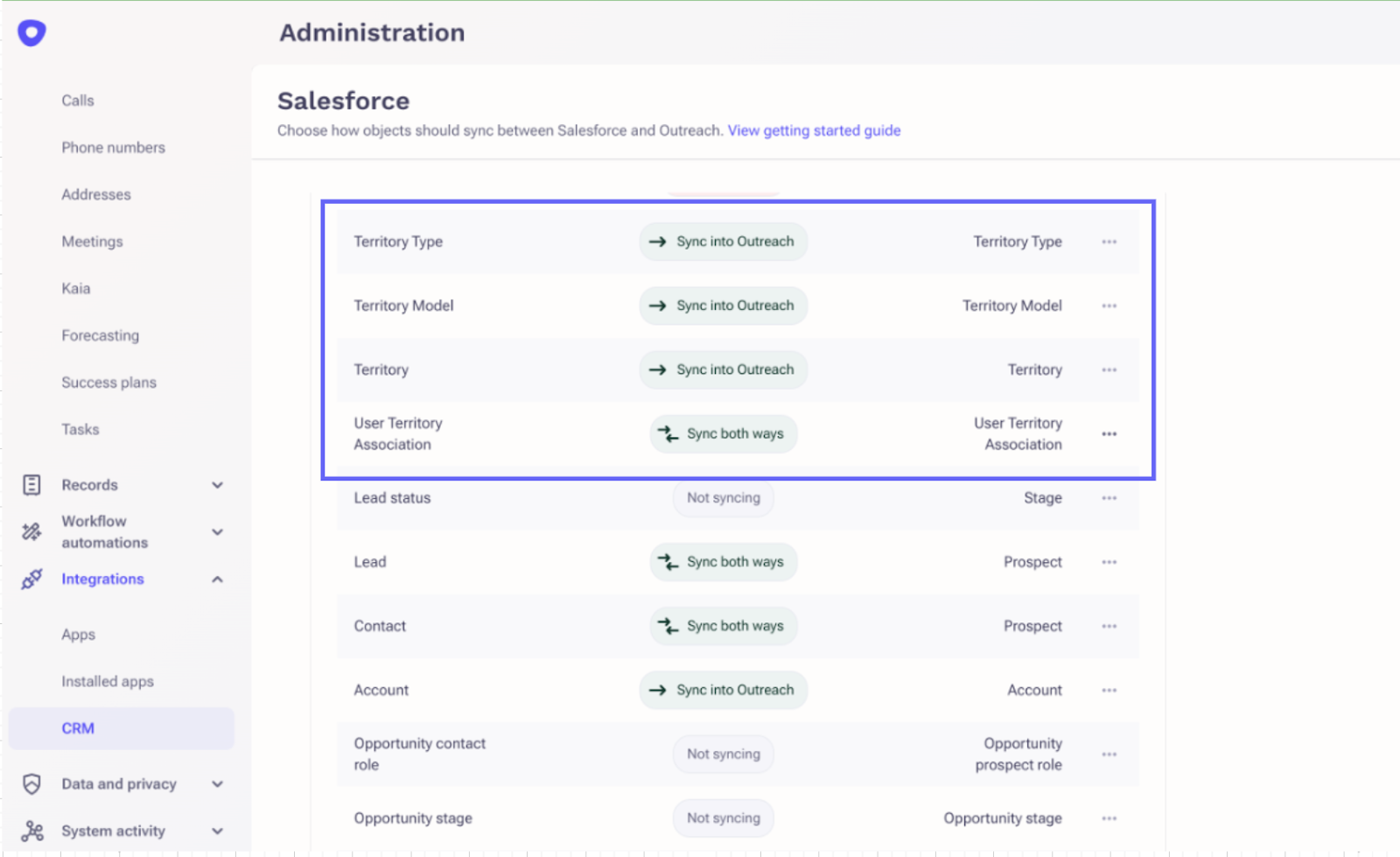Click Sync into Outreach for Territory Model
Viewport: 1400px width, 857px height.
[724, 306]
